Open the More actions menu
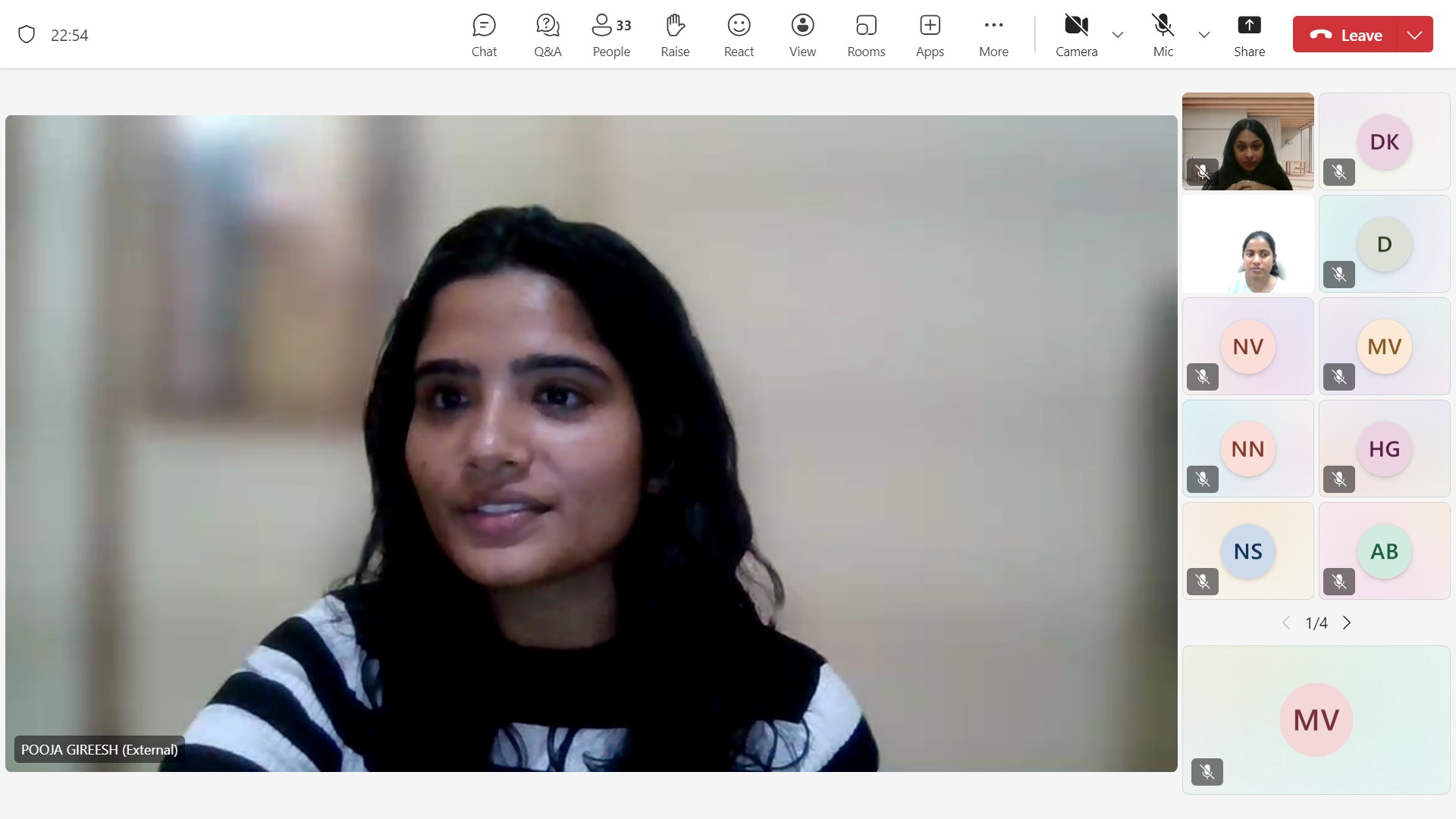 click(x=993, y=35)
